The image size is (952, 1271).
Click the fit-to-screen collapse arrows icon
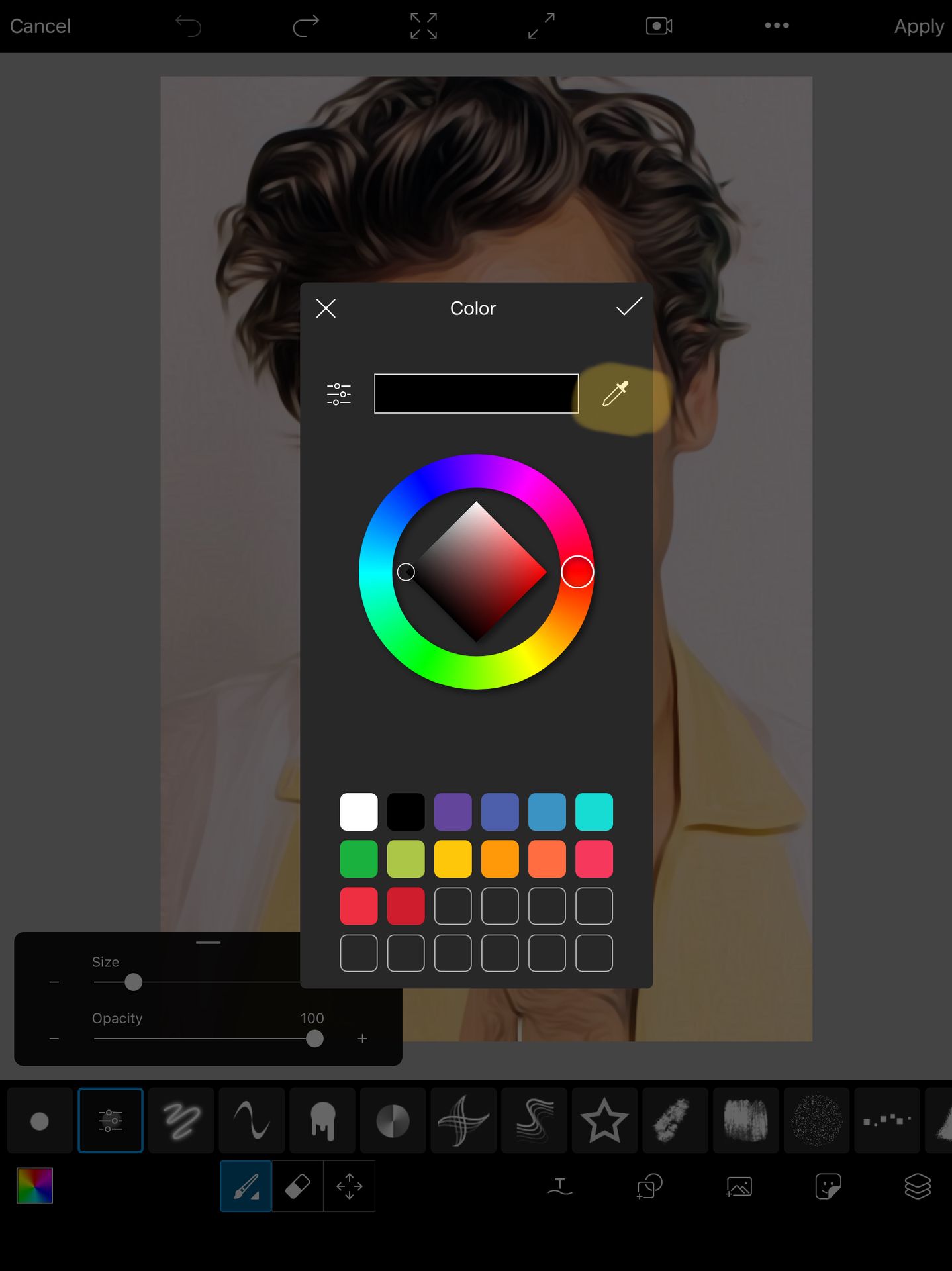tap(424, 26)
